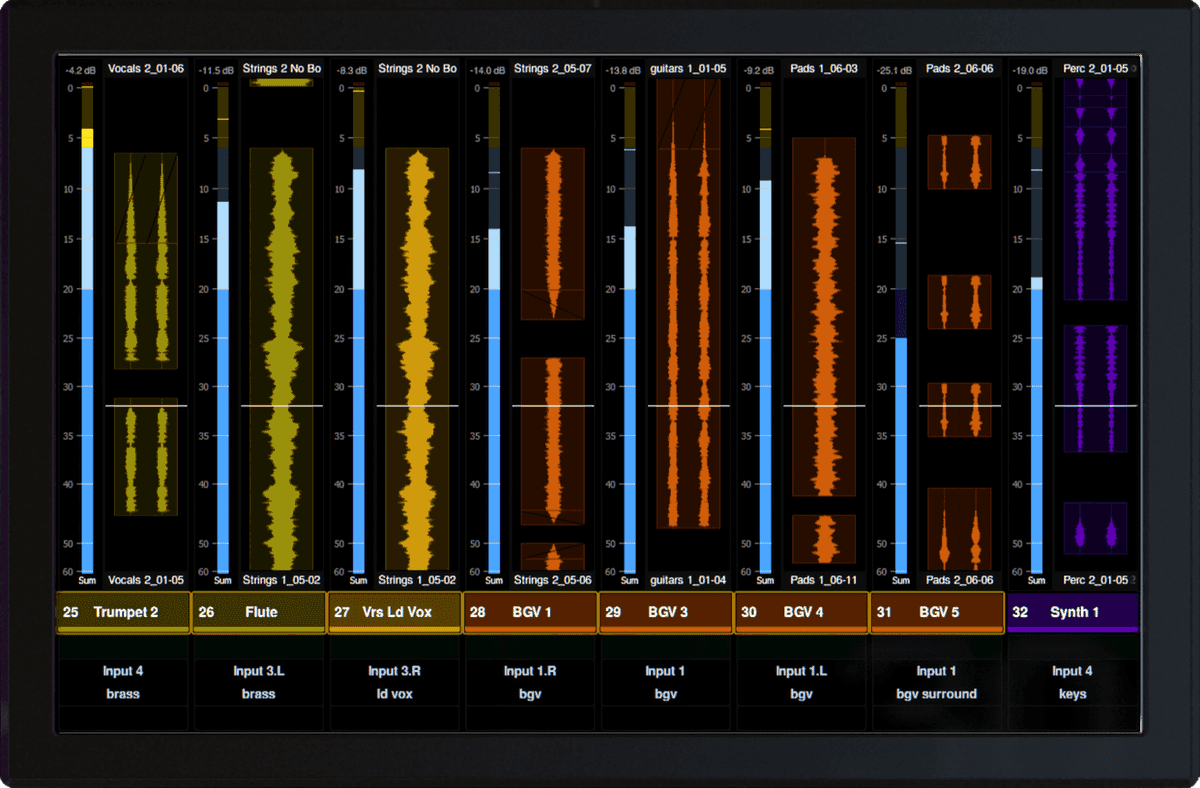Click the Vocals 2_01-06 clip name
Viewport: 1200px width, 788px height.
click(145, 69)
